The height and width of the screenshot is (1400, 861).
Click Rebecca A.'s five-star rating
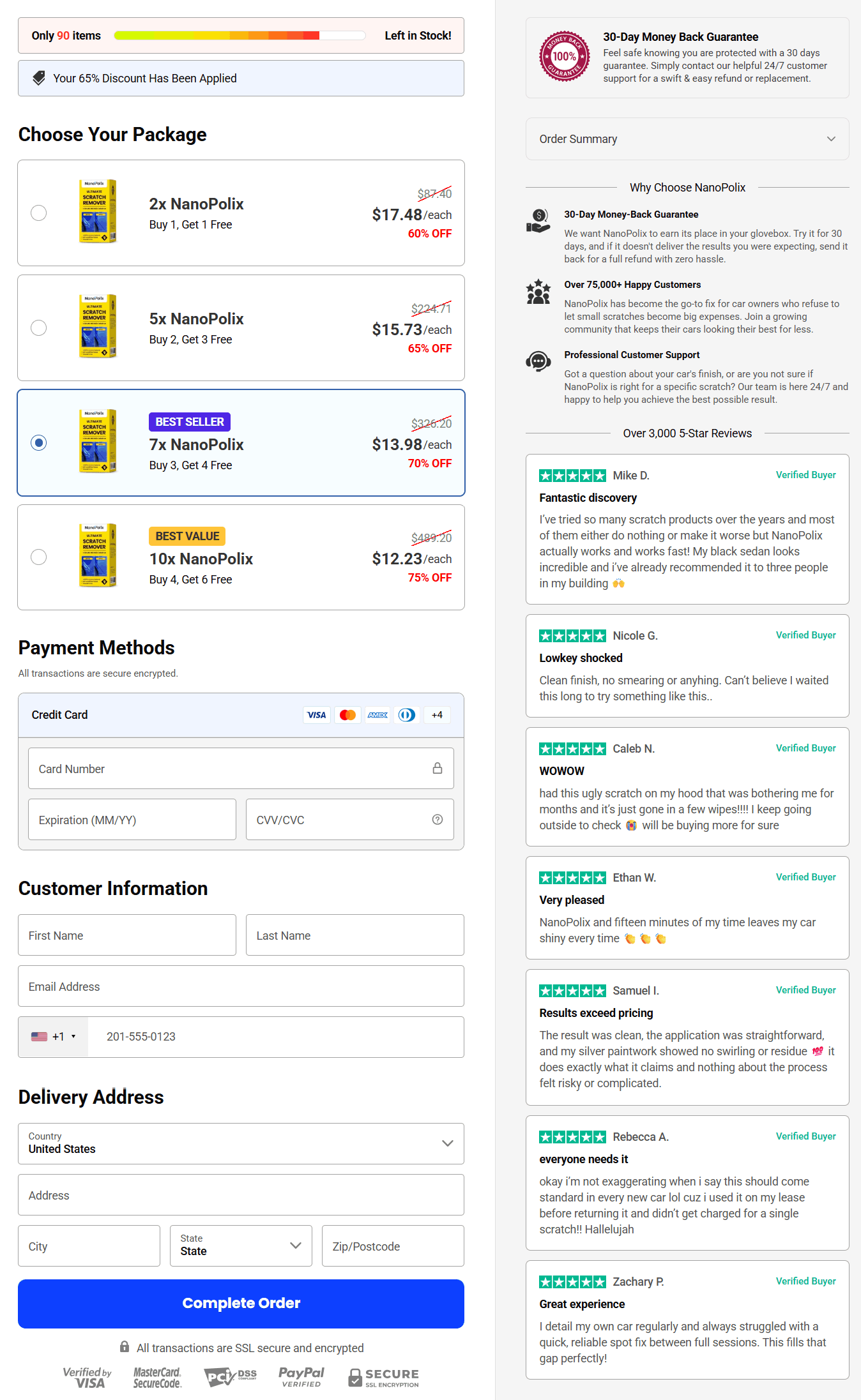573,1137
